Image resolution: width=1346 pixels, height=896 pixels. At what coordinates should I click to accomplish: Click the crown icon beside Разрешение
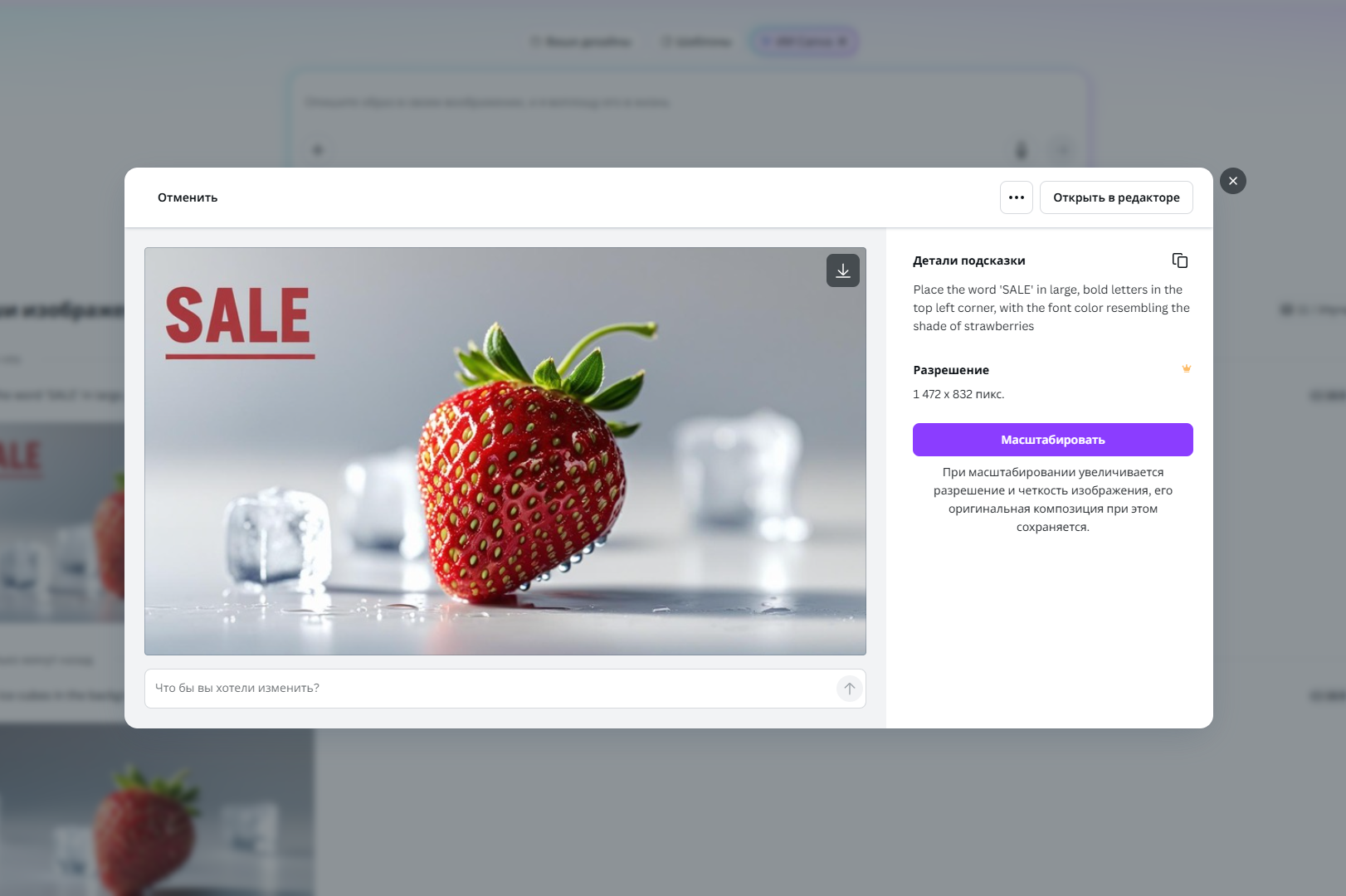[1186, 368]
